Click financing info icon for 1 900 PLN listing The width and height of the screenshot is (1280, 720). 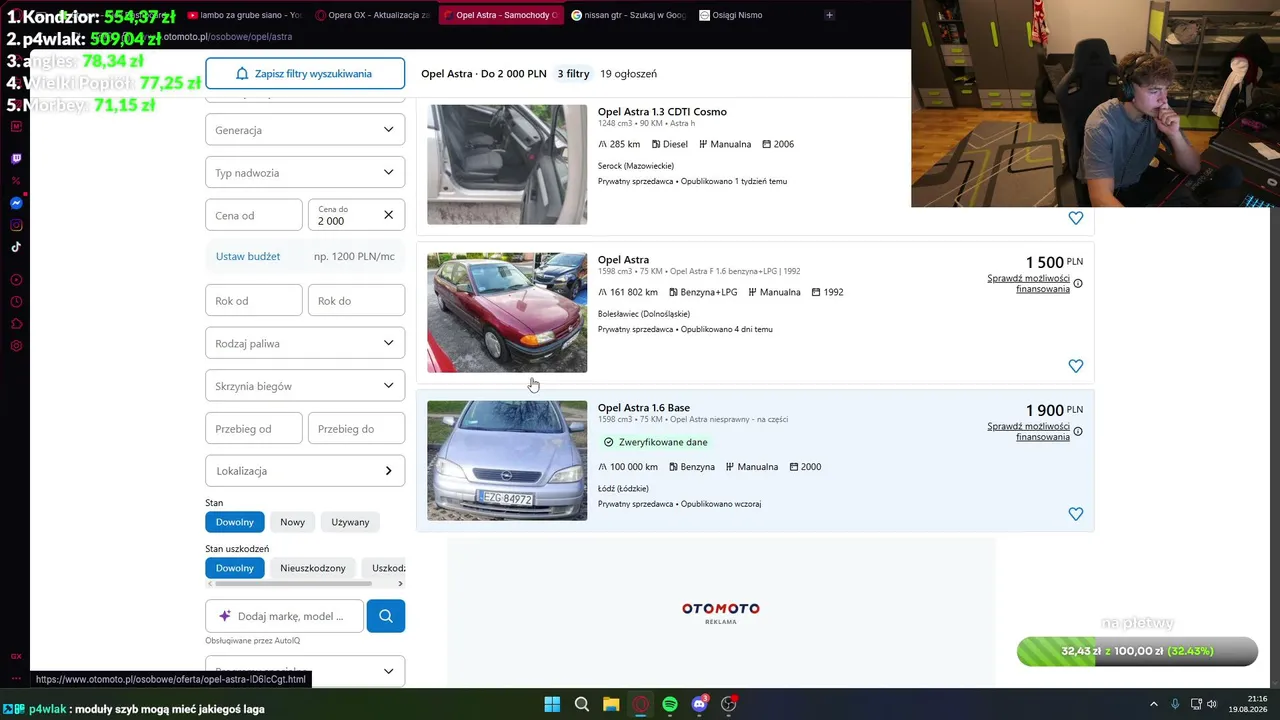coord(1078,432)
